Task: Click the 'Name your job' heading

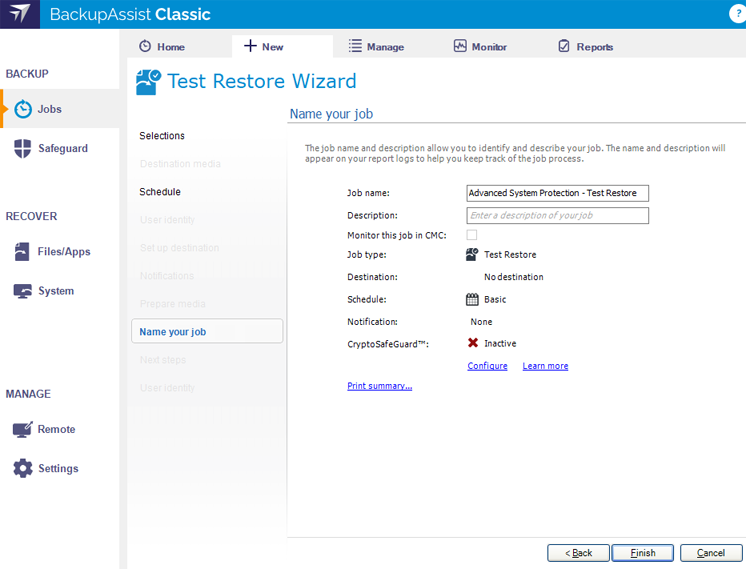Action: tap(331, 114)
